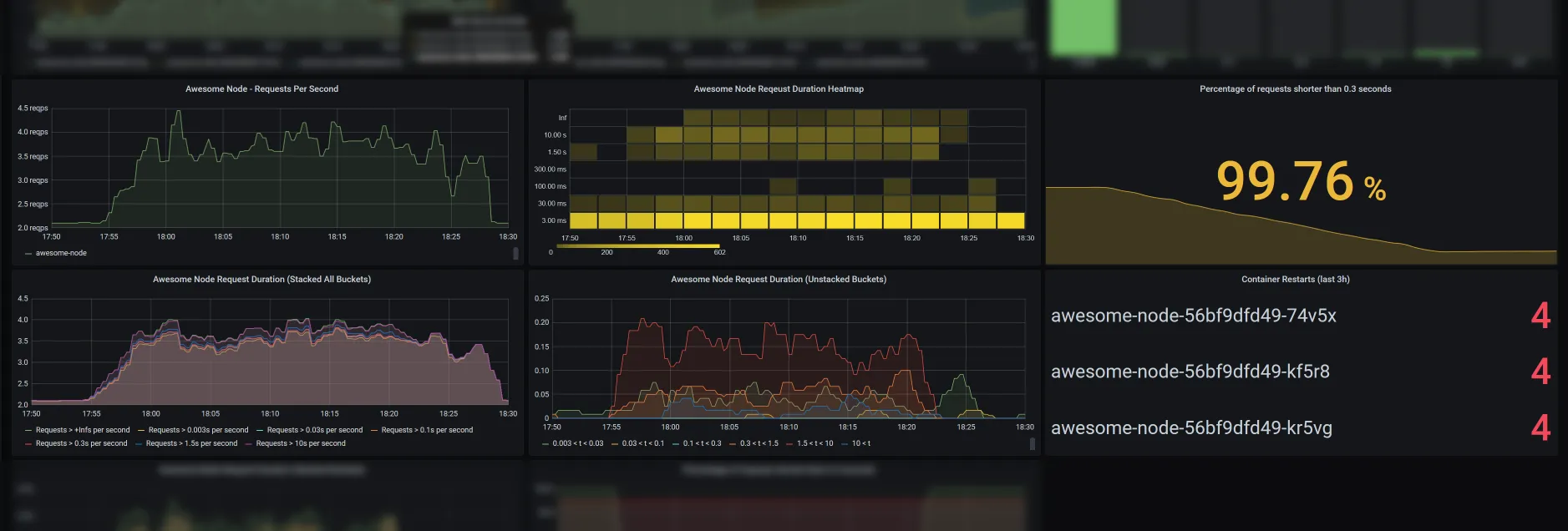Toggle 'Requests > +Infs per second' legend series
The height and width of the screenshot is (531, 1568).
83,430
